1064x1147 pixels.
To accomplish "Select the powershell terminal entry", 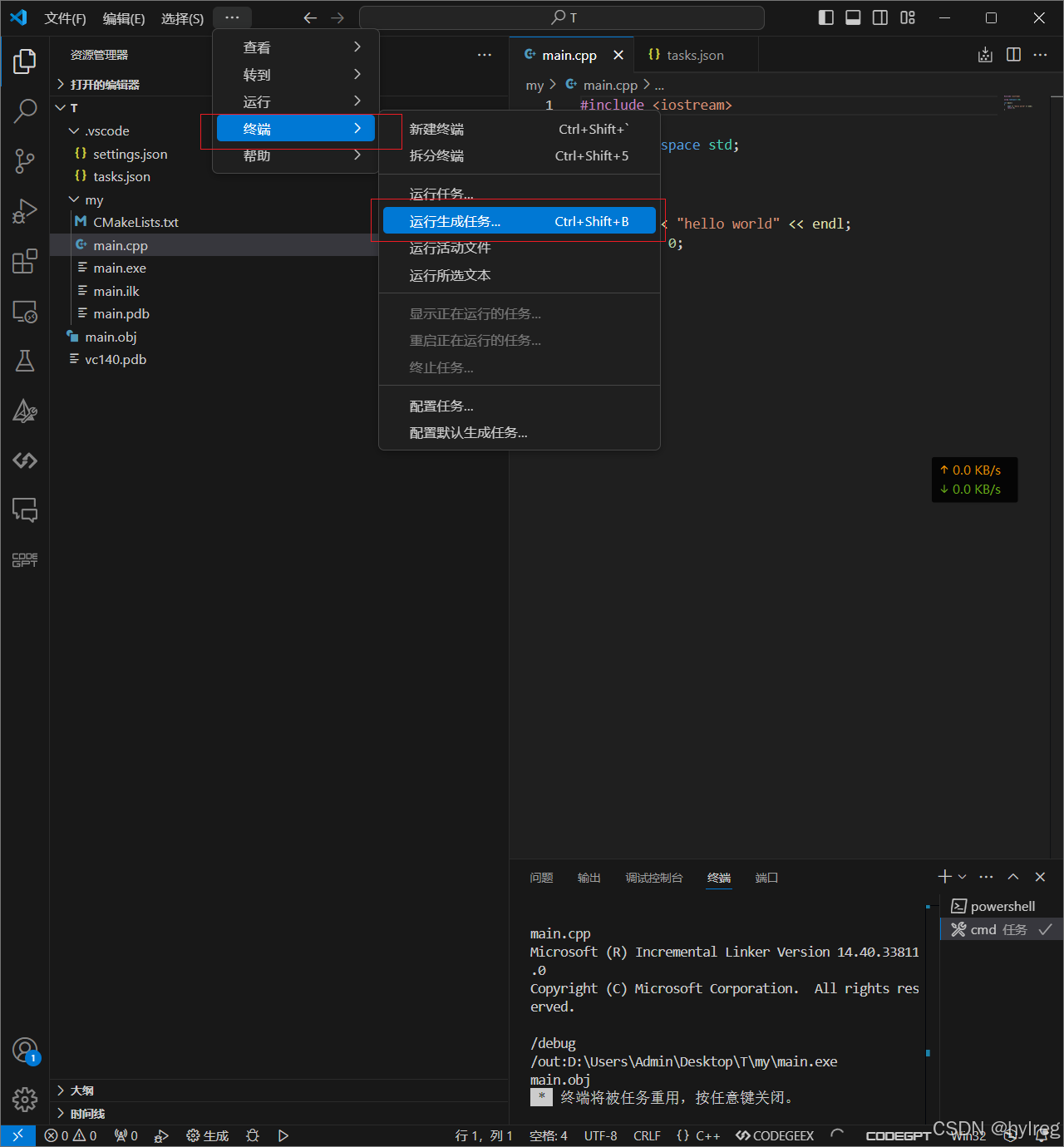I will [x=1002, y=906].
